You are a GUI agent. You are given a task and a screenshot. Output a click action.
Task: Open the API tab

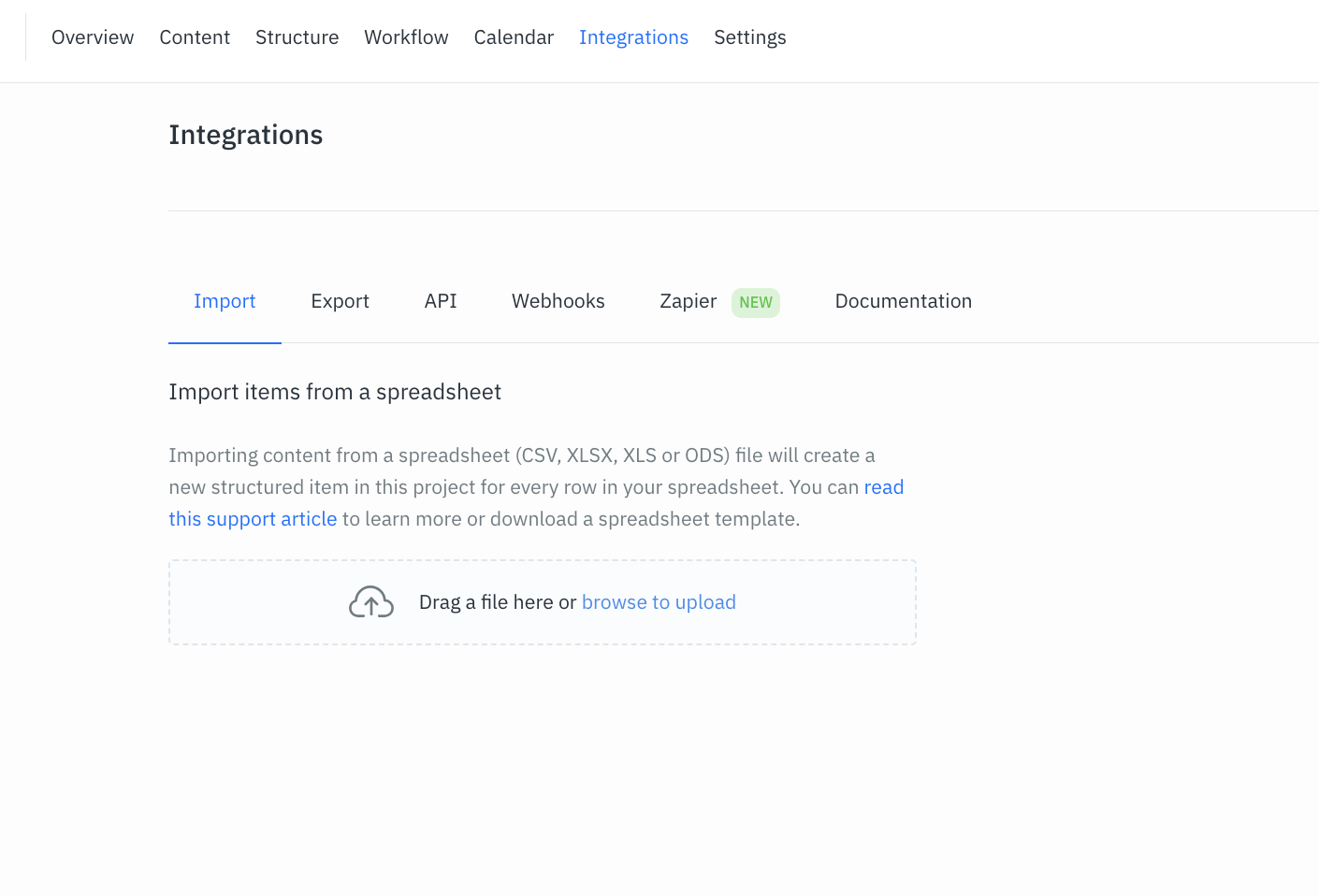pyautogui.click(x=440, y=301)
